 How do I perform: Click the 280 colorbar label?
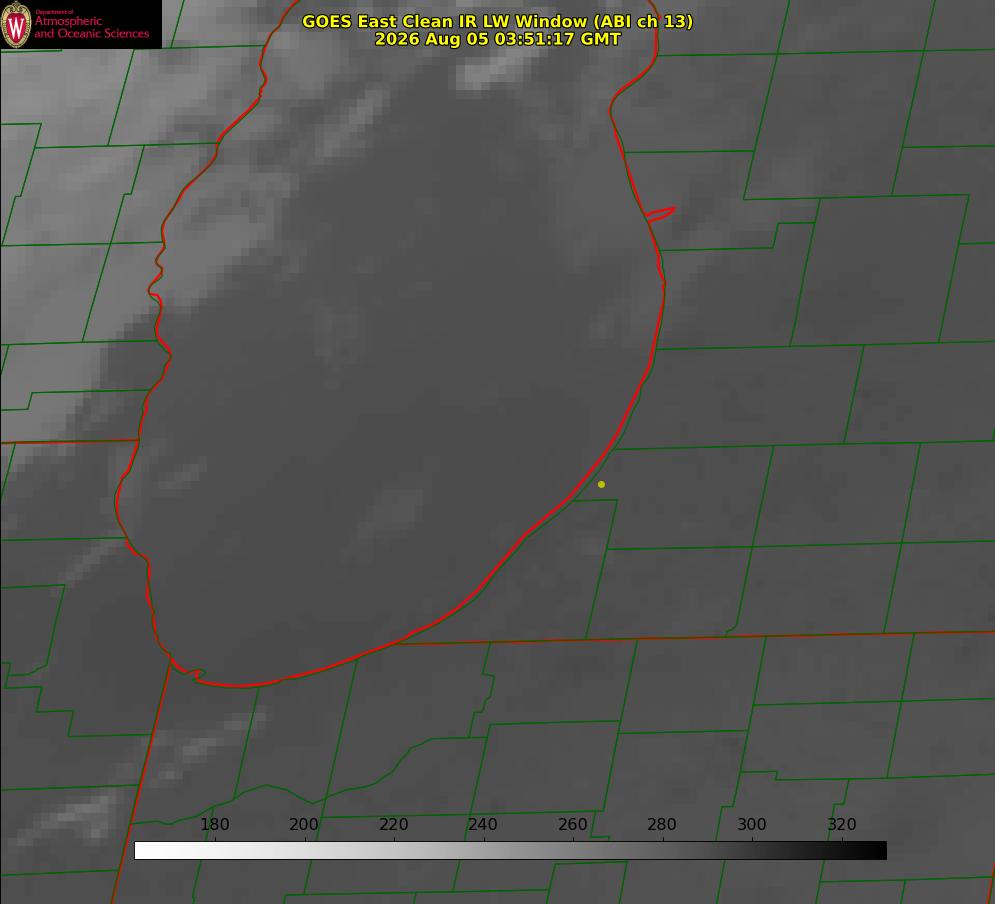point(662,824)
